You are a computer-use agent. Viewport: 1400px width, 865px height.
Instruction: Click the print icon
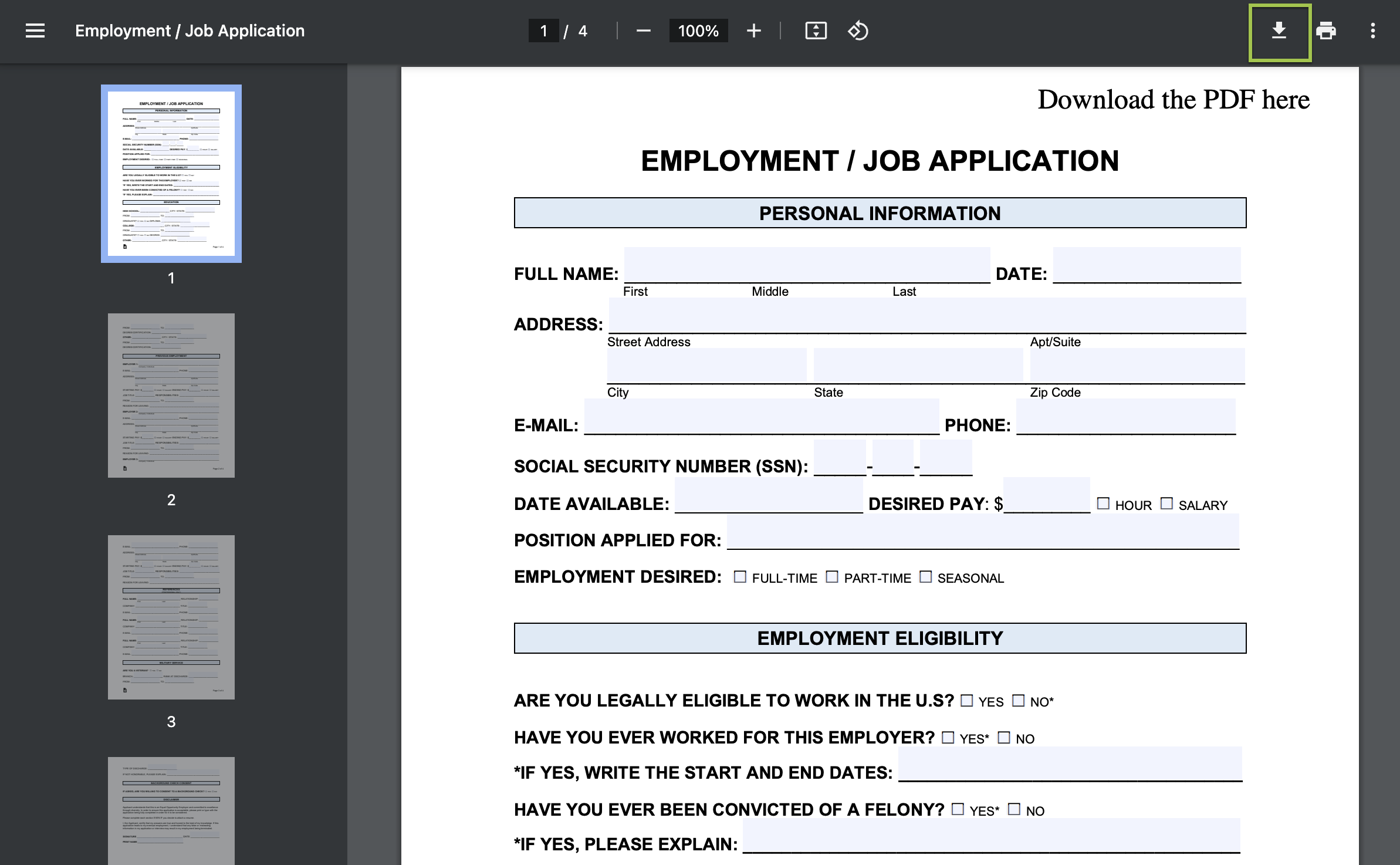1326,31
